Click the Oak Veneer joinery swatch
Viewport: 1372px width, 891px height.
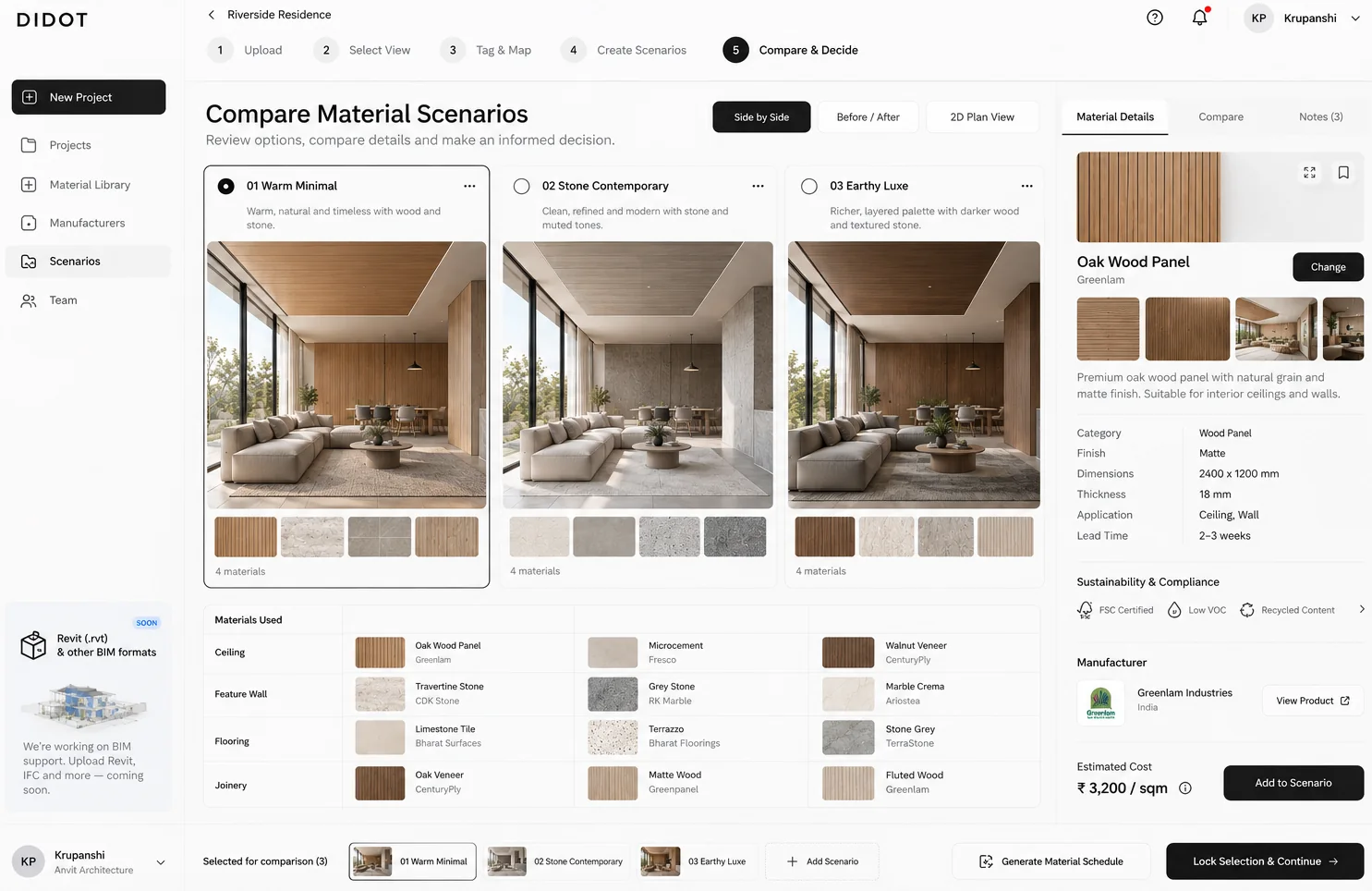tap(380, 783)
